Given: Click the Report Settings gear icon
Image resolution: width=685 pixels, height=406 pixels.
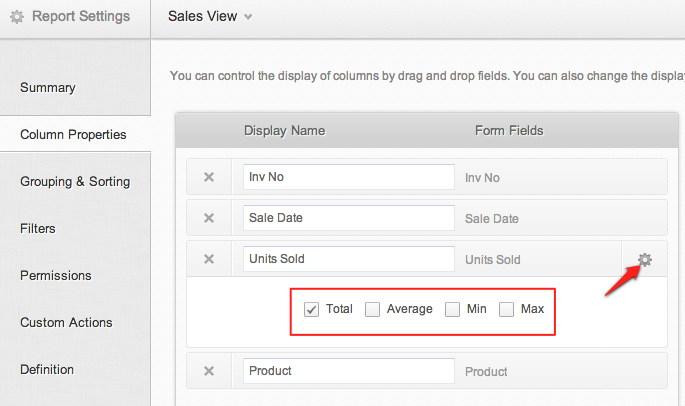Looking at the screenshot, I should click(x=17, y=17).
